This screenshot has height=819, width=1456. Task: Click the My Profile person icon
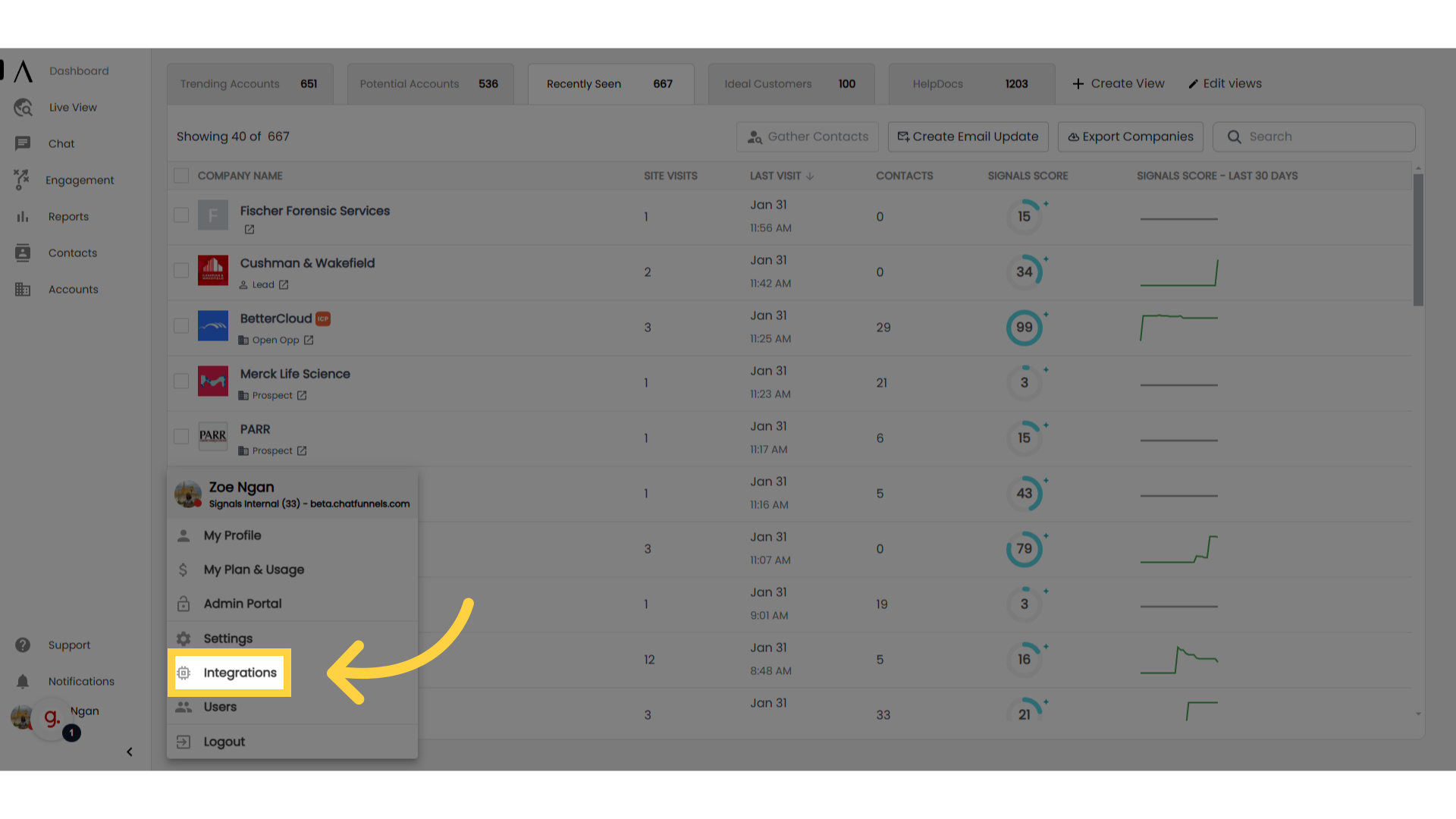[x=184, y=535]
